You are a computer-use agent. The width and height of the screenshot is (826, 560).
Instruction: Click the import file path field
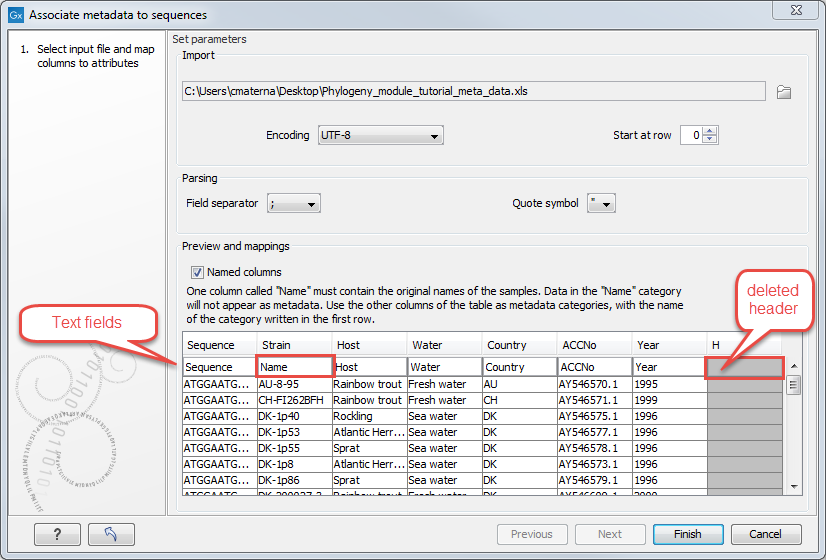pos(473,92)
